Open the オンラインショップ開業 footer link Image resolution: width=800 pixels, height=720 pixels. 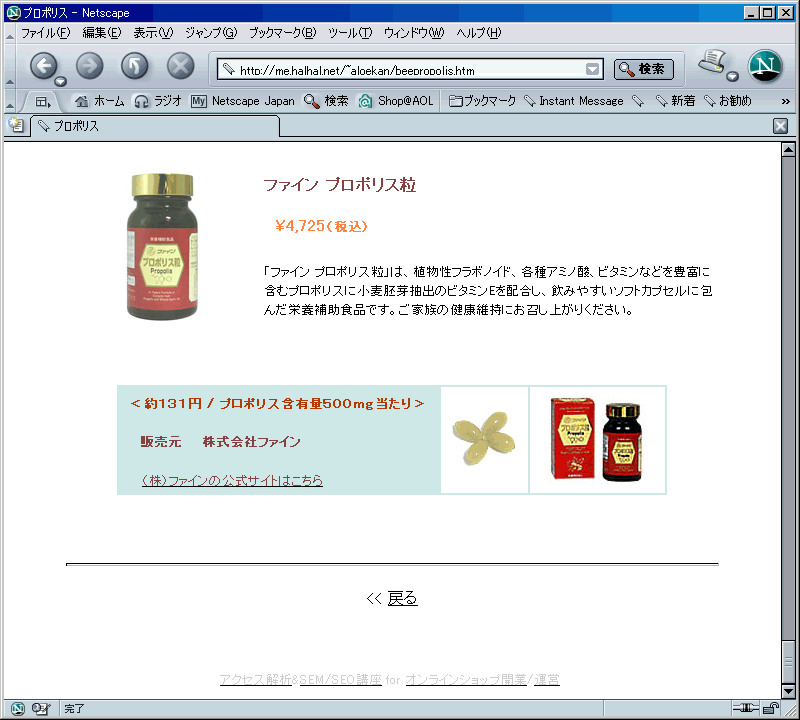click(466, 679)
